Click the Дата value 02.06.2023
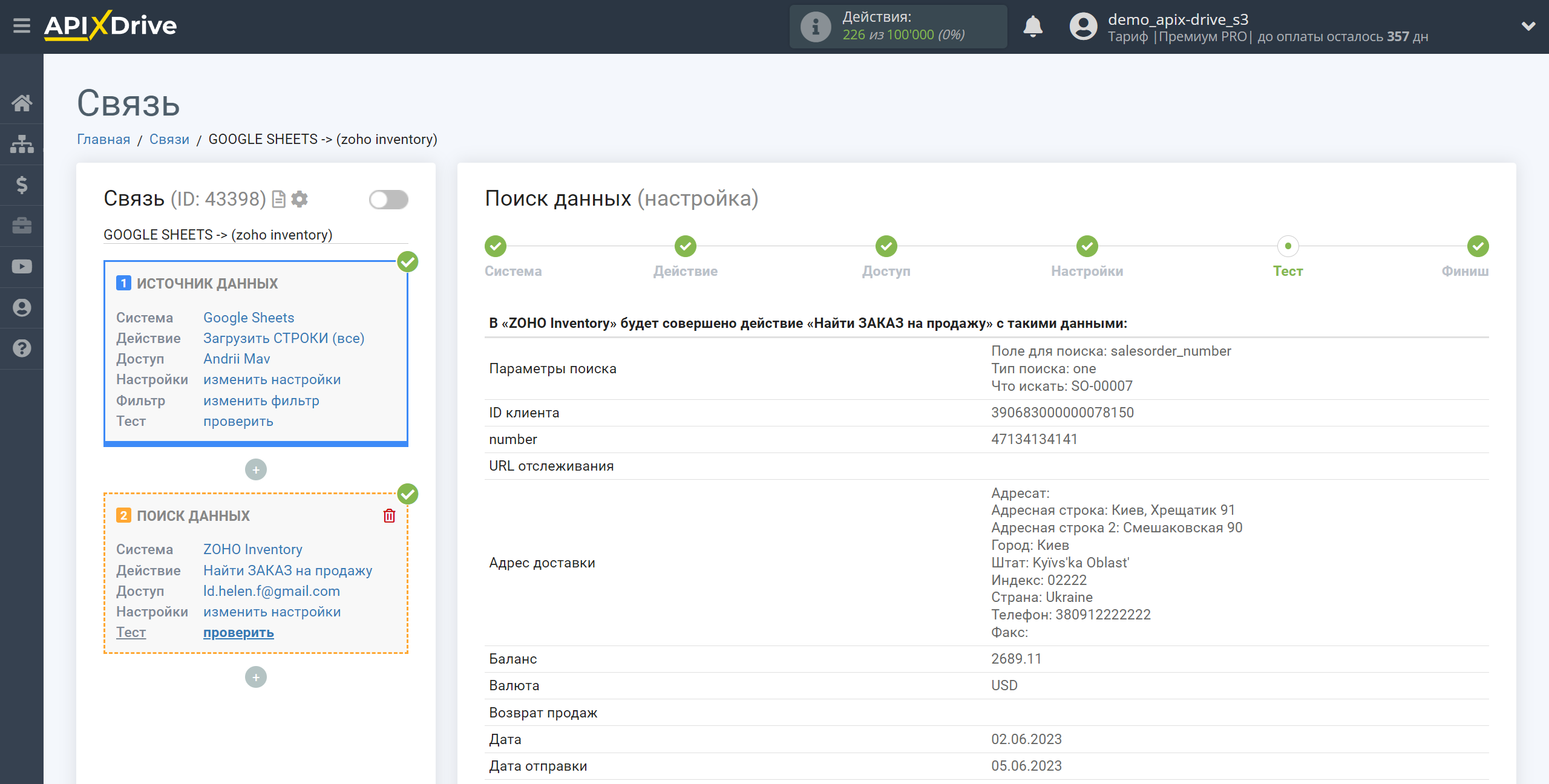This screenshot has height=784, width=1549. click(1026, 739)
